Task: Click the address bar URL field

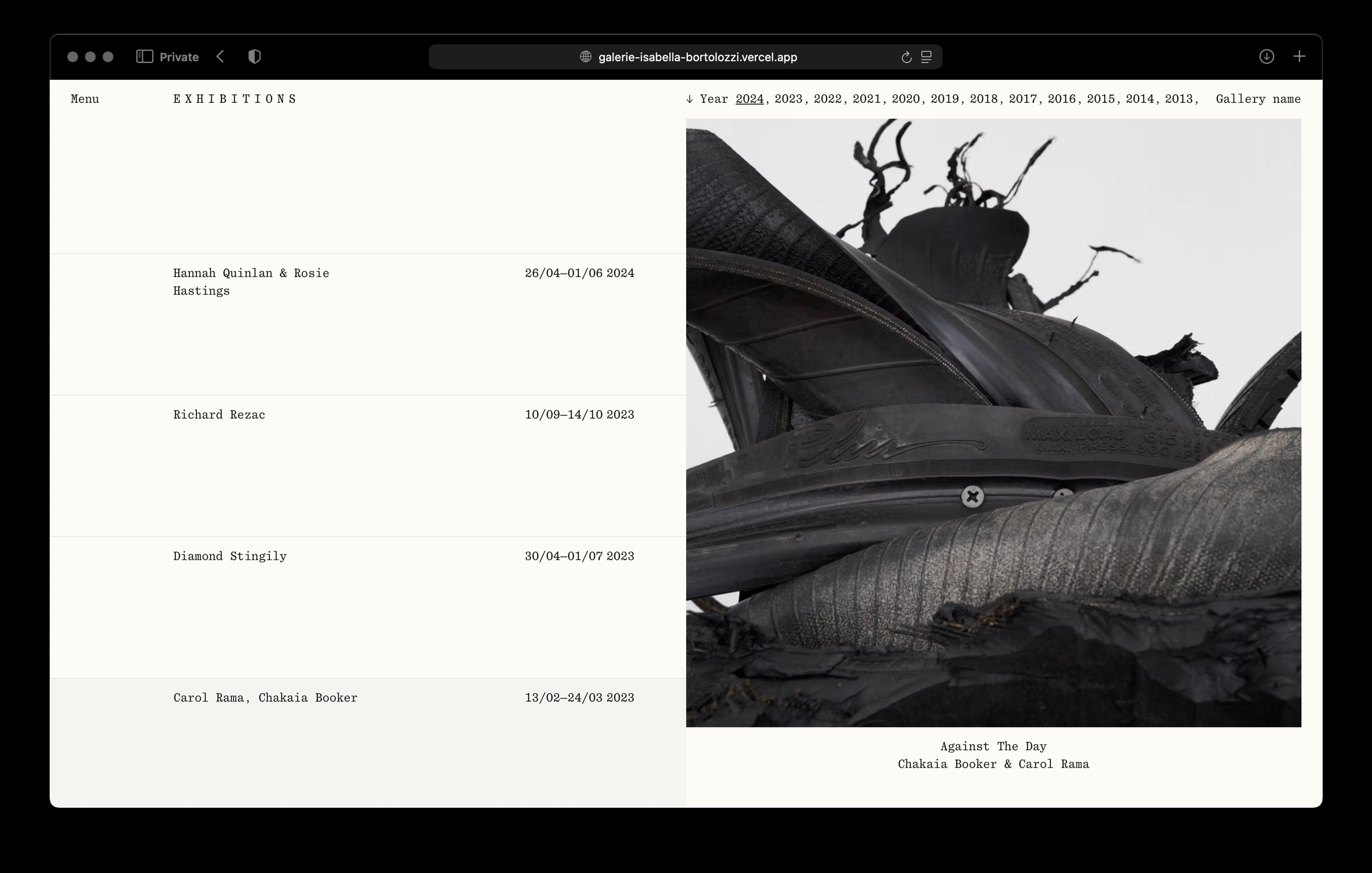Action: click(x=697, y=57)
